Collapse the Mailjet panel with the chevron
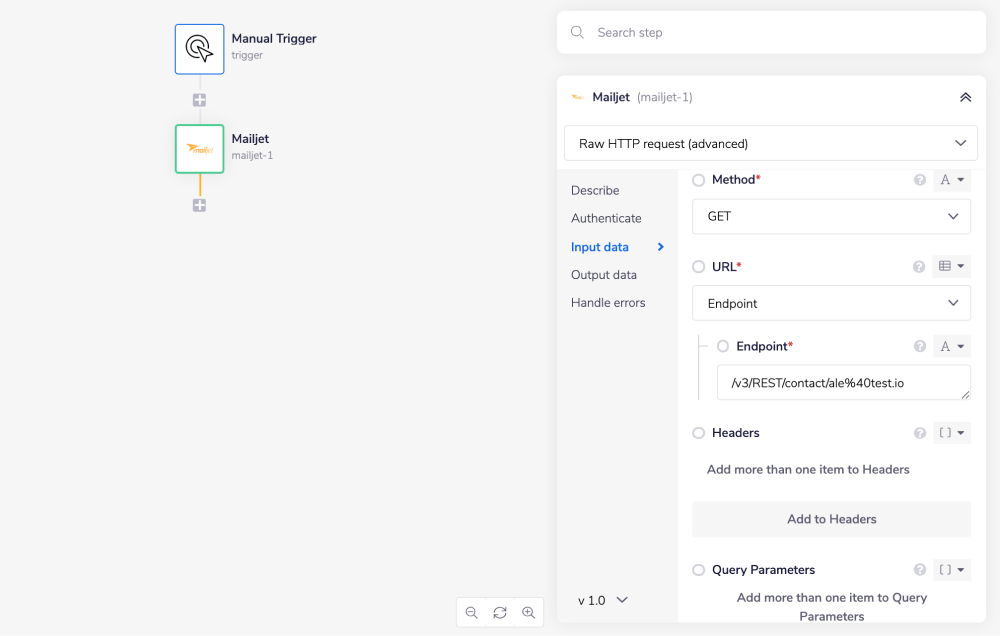Screen dimensions: 1000x636 (x=965, y=97)
